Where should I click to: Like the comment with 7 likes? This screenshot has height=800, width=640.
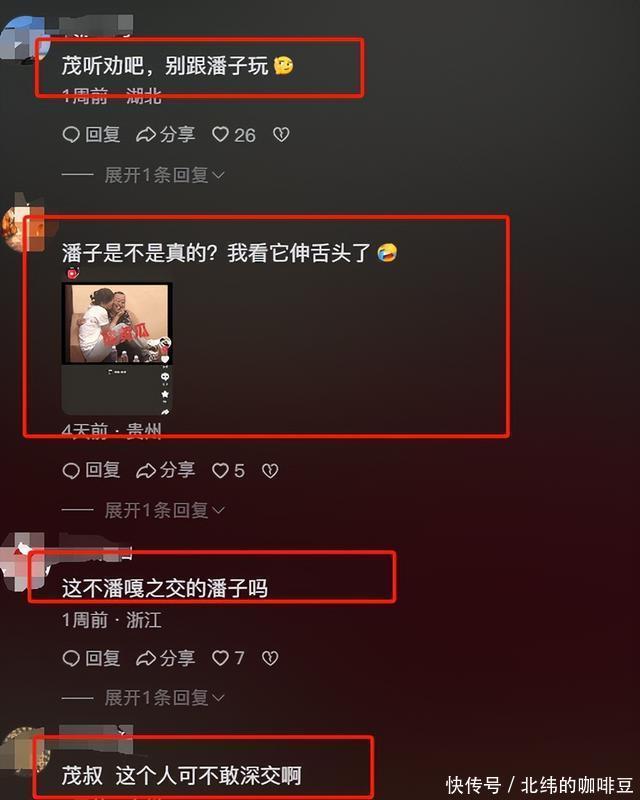pos(228,658)
